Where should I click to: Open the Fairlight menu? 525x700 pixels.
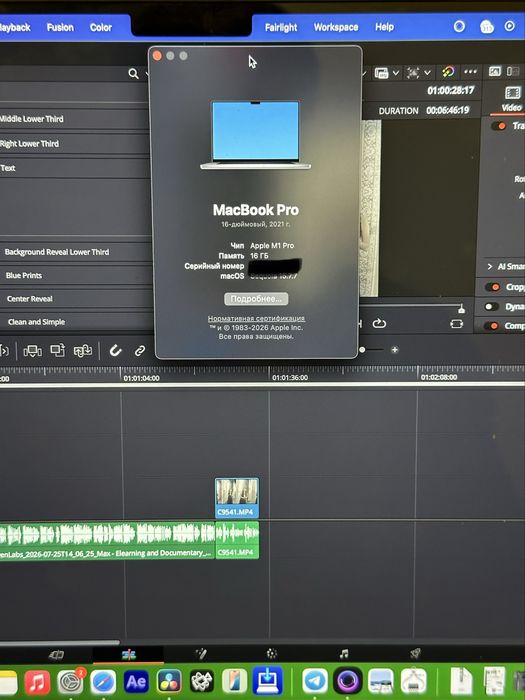(281, 27)
